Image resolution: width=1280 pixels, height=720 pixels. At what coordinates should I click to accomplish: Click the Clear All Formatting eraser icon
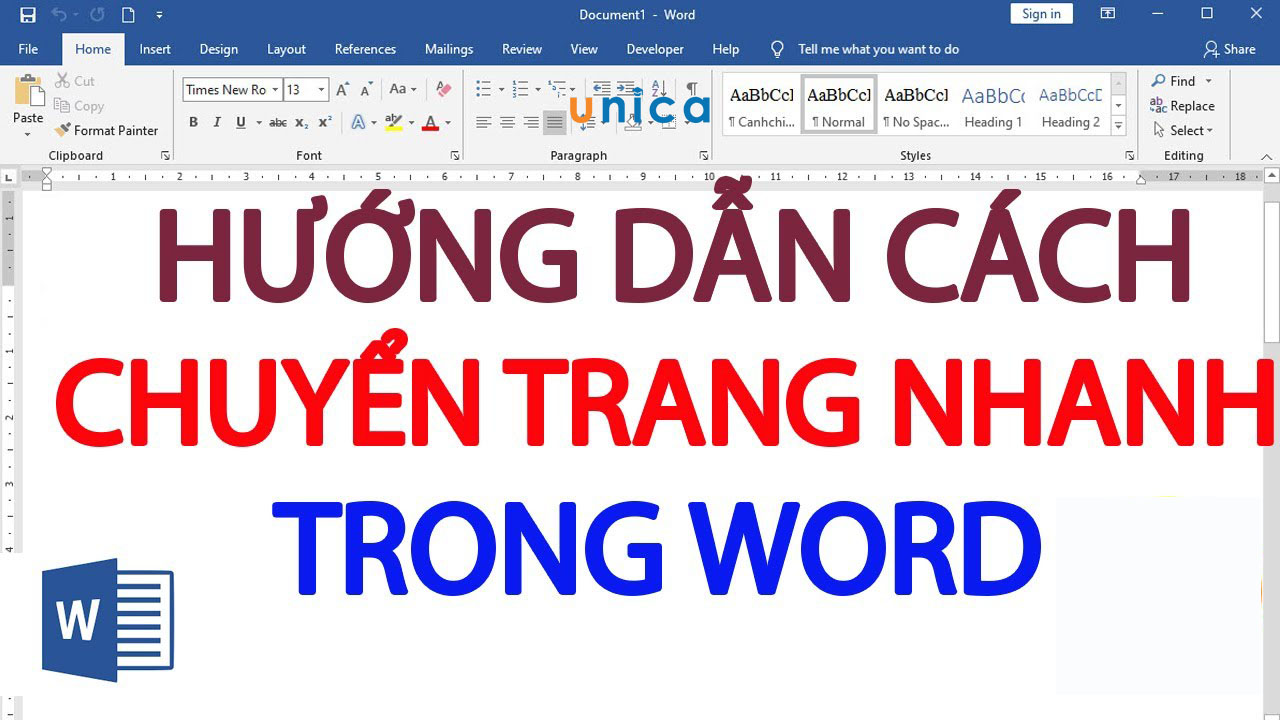444,89
